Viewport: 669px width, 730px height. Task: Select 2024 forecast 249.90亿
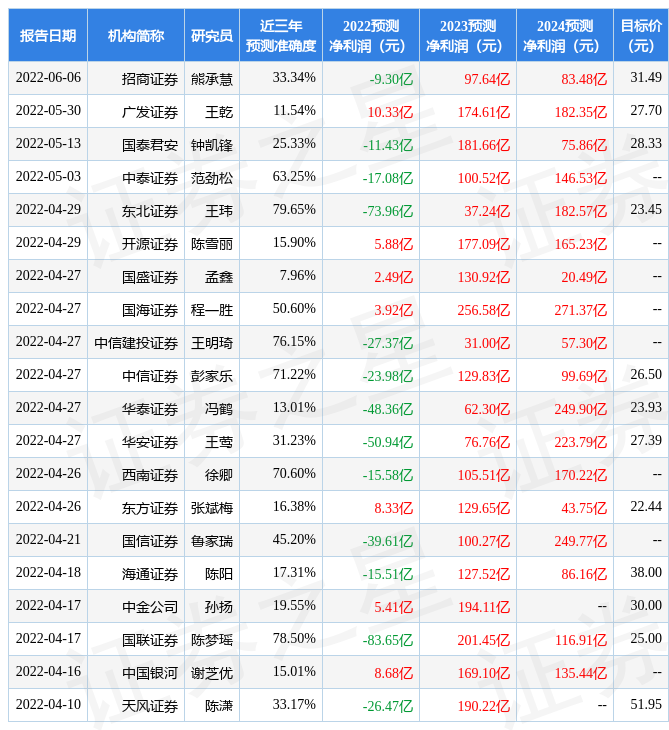pyautogui.click(x=581, y=410)
